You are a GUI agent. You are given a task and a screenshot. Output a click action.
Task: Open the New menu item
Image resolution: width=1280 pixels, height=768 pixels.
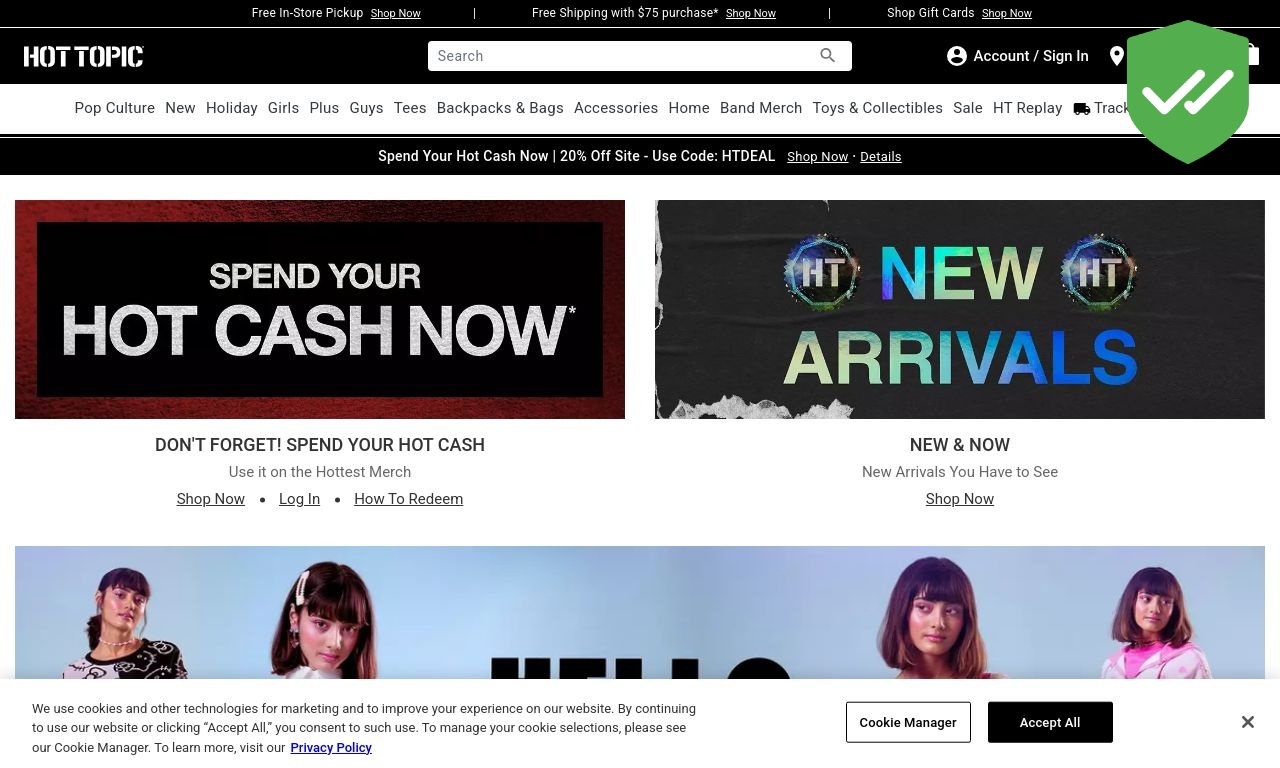click(180, 109)
